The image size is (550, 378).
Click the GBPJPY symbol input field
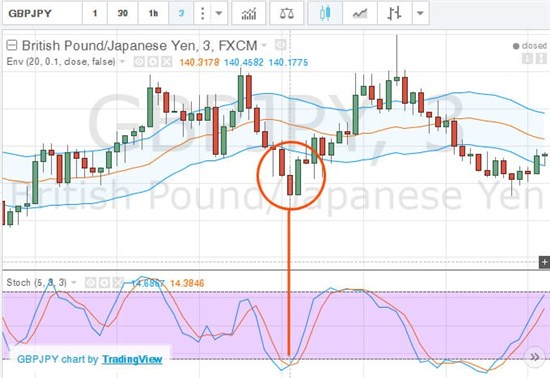point(42,13)
